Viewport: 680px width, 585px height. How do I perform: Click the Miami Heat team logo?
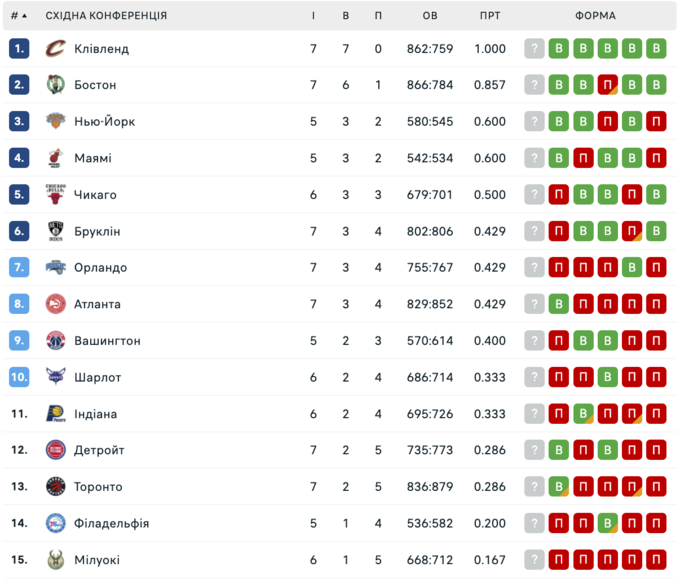[x=55, y=158]
